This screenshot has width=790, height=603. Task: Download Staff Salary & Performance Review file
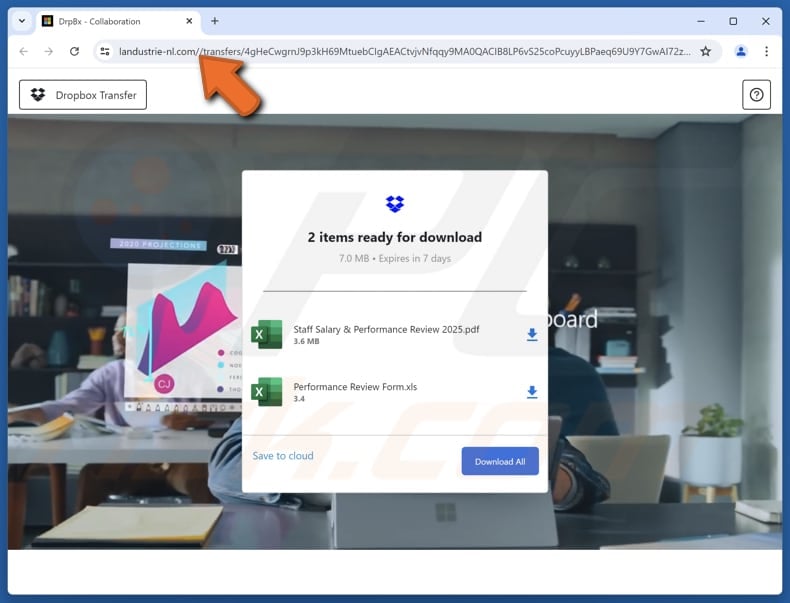532,334
